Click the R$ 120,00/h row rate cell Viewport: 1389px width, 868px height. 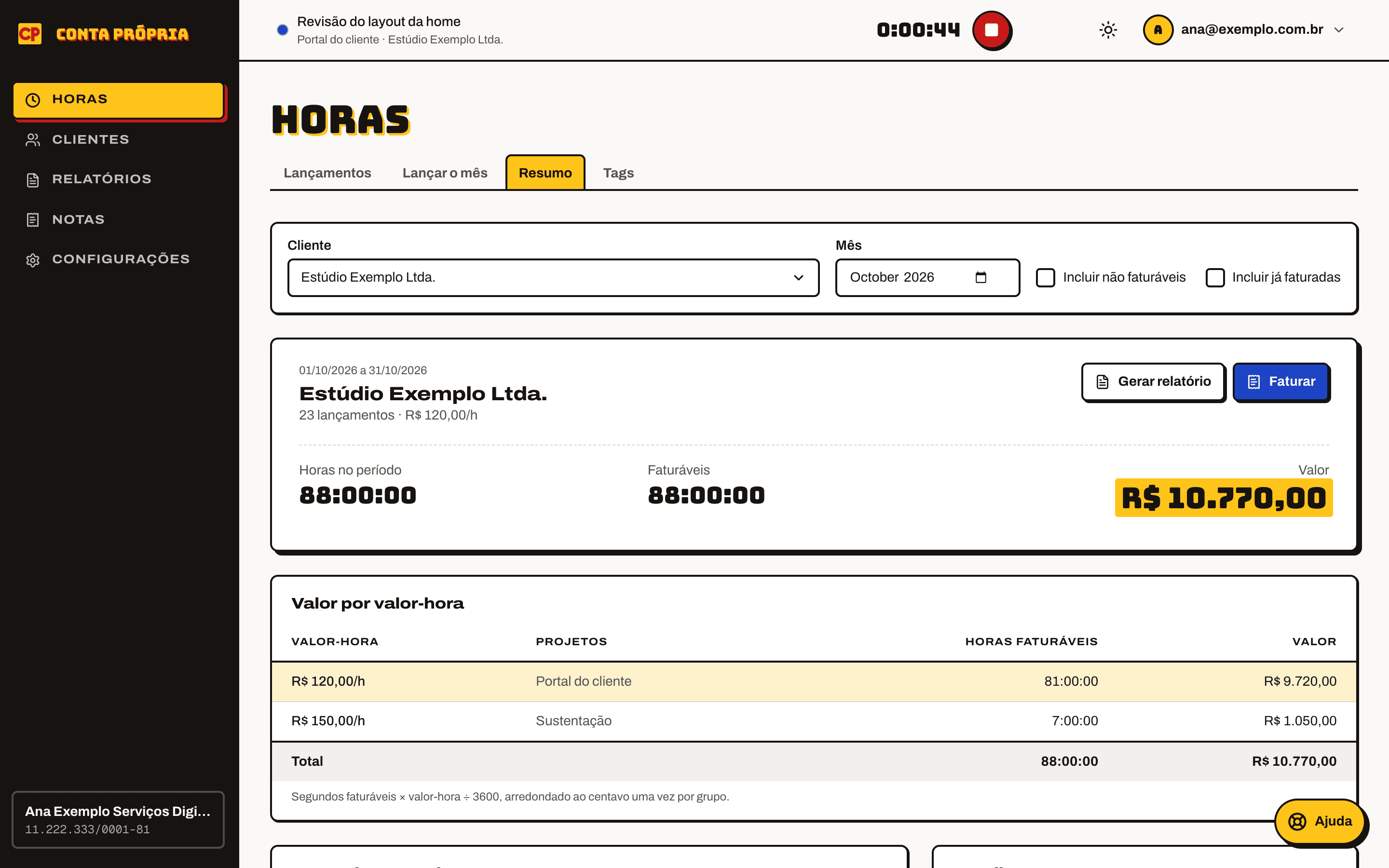point(328,681)
